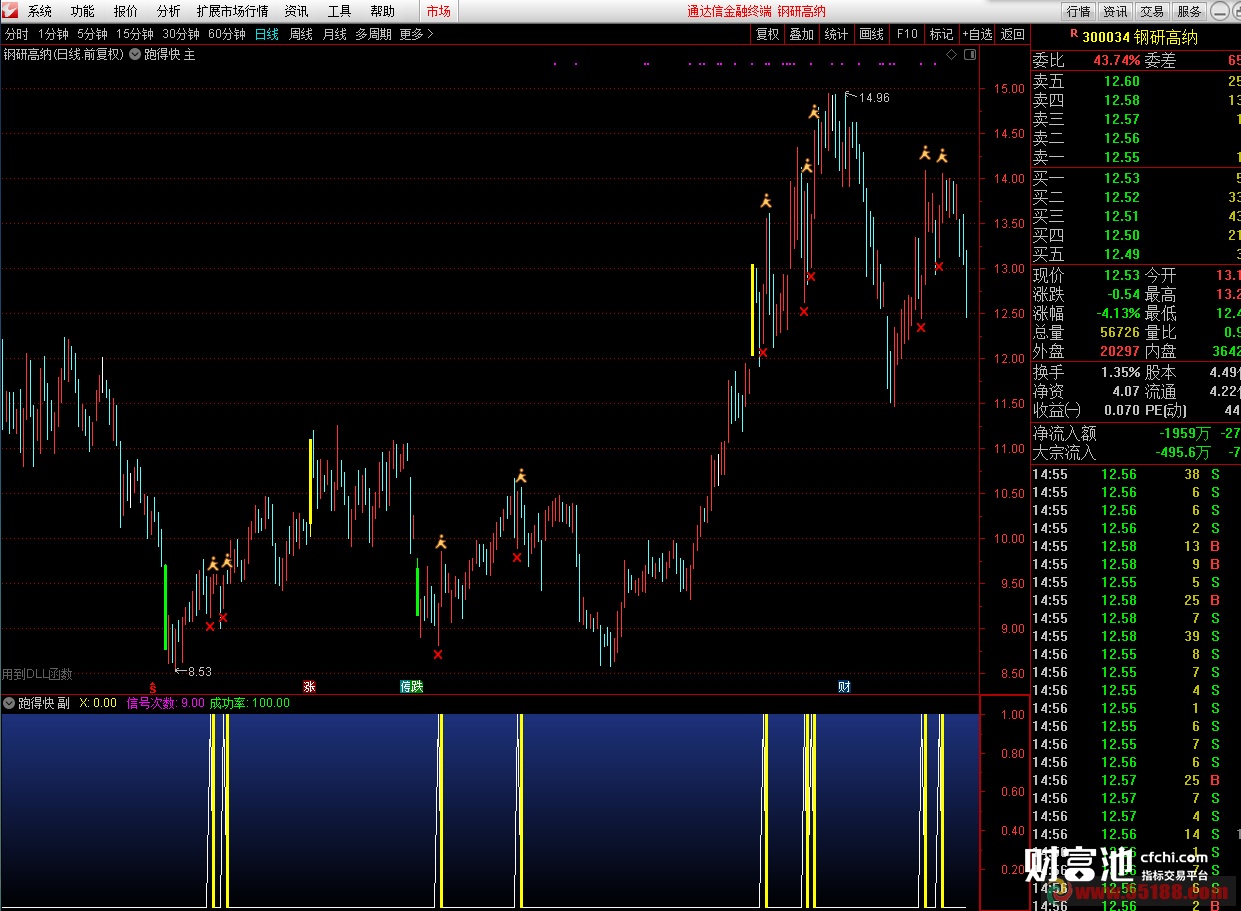Image resolution: width=1241 pixels, height=911 pixels.
Task: Click the 财 marker on the date axis
Action: [844, 687]
